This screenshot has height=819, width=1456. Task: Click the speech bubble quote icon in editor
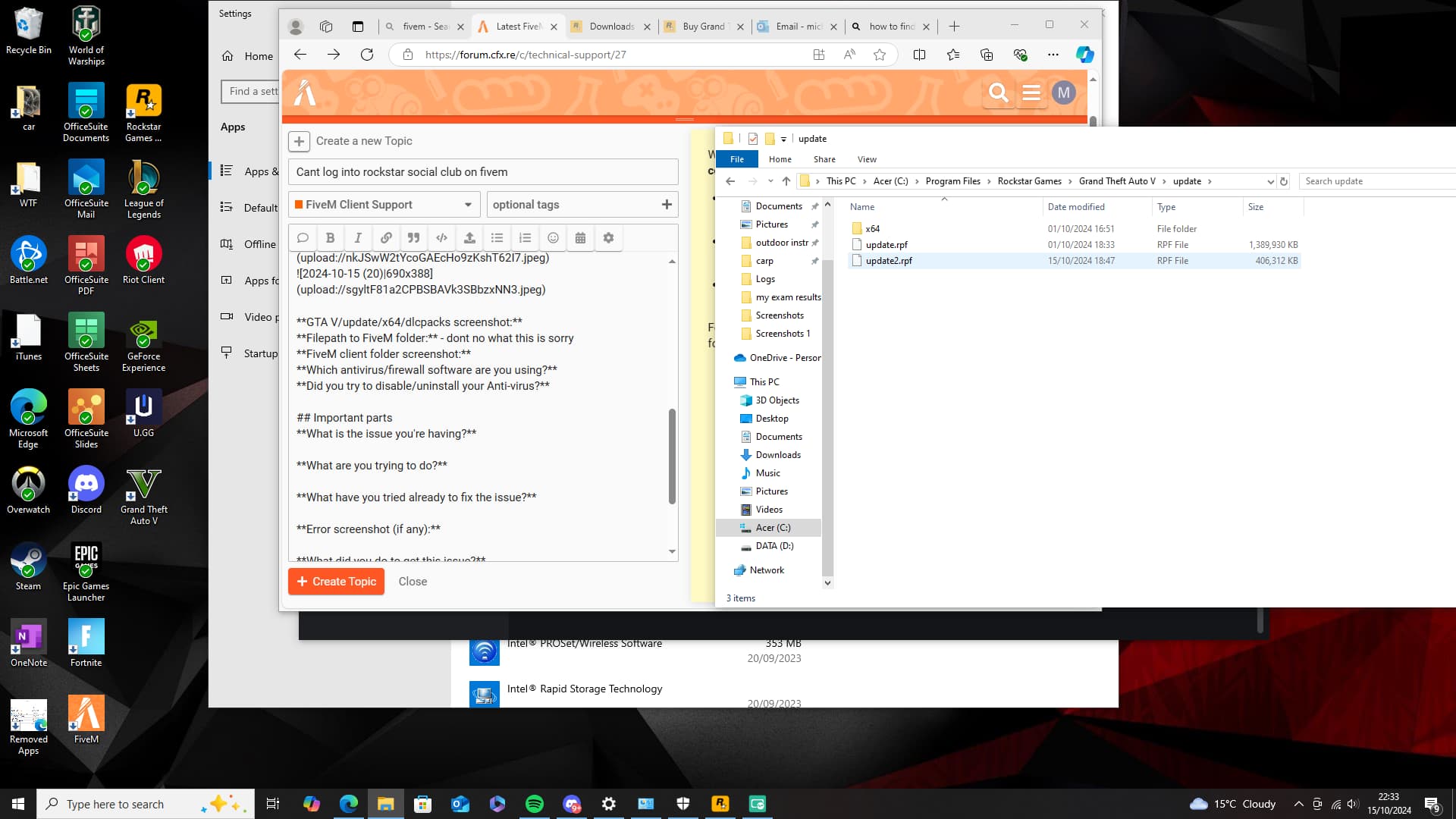point(303,238)
